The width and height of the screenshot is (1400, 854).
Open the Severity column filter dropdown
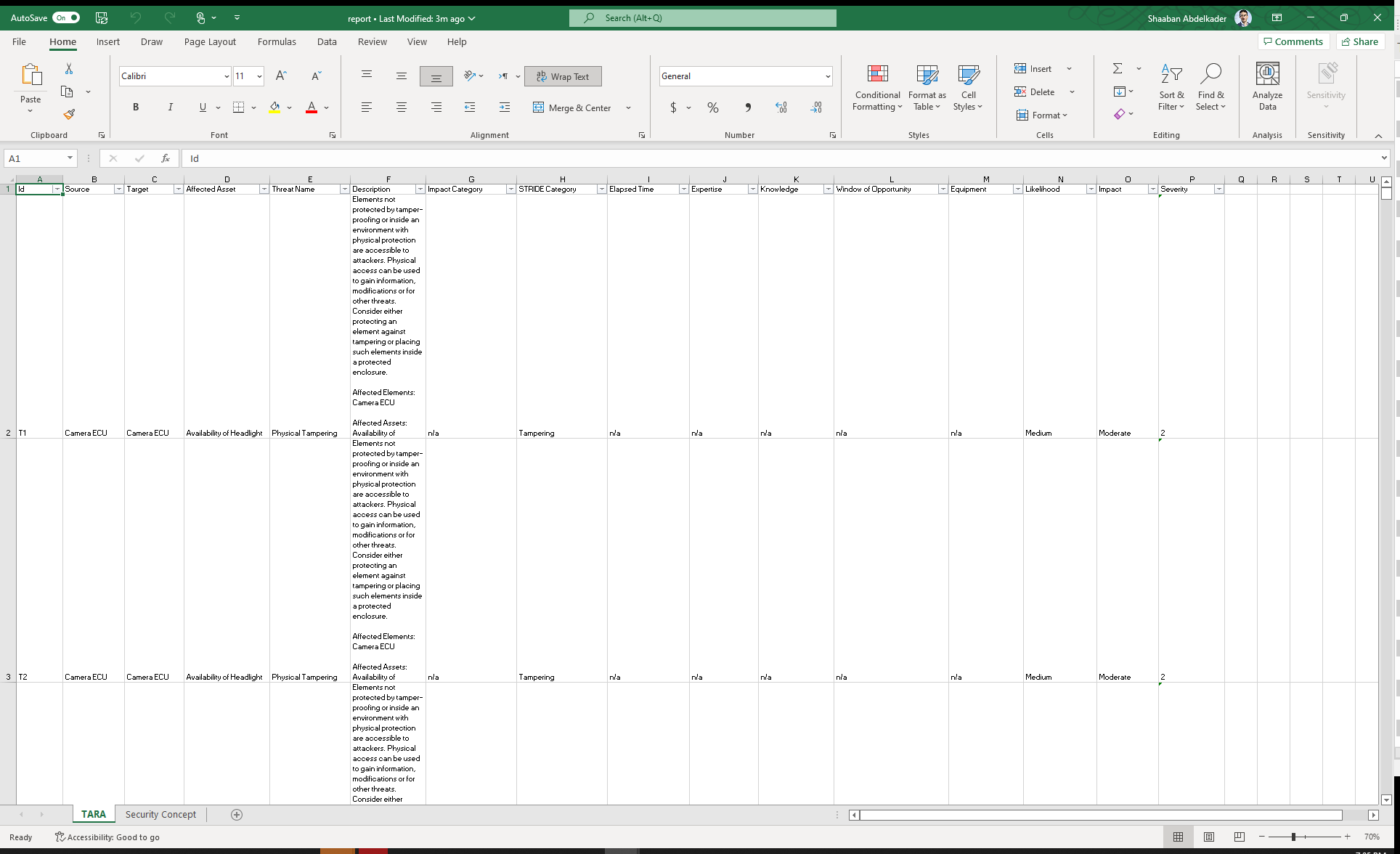pos(1218,189)
